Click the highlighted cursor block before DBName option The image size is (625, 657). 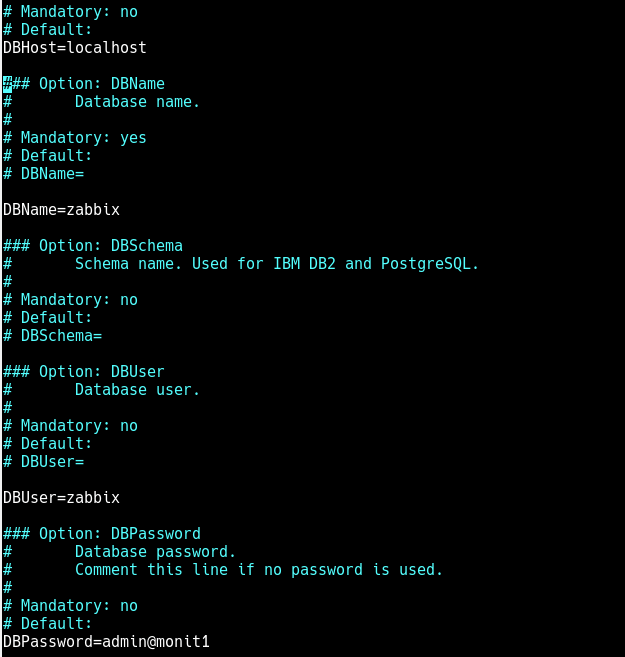pyautogui.click(x=7, y=84)
